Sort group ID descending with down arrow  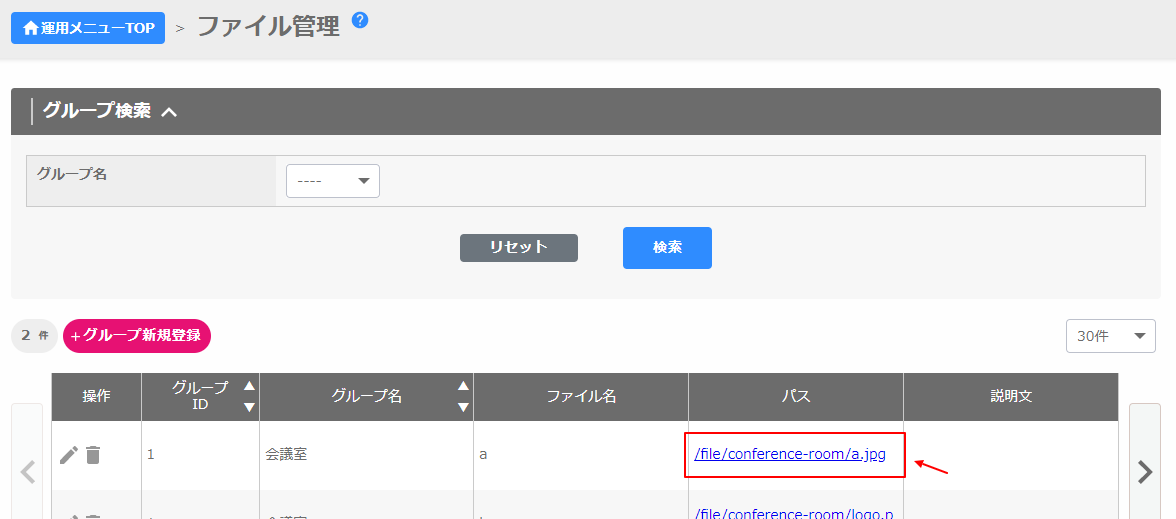249,407
